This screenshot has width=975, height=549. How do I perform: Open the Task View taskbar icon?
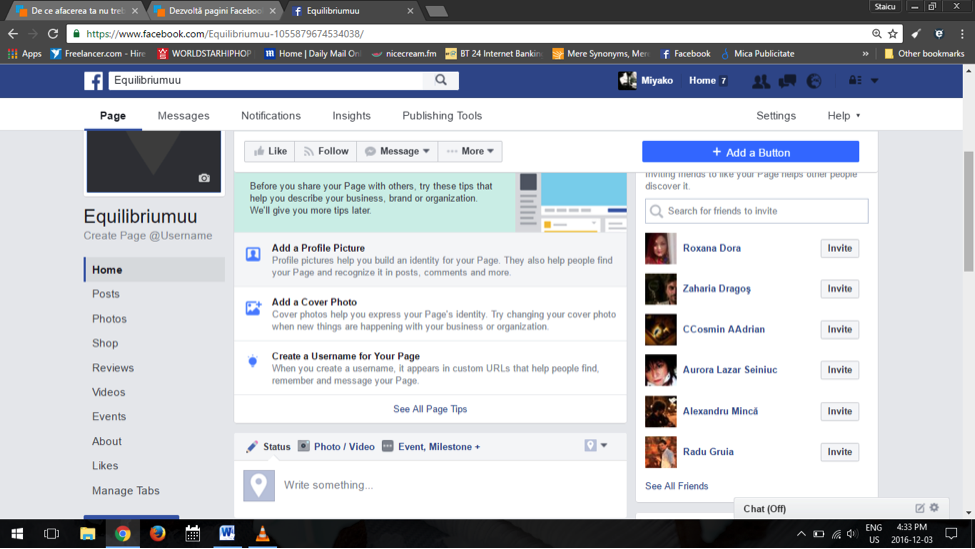click(52, 533)
